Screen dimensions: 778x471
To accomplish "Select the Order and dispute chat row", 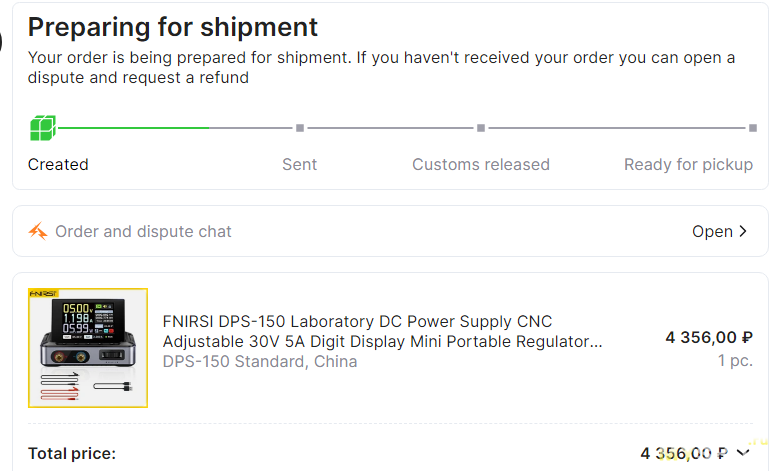I will click(x=390, y=231).
